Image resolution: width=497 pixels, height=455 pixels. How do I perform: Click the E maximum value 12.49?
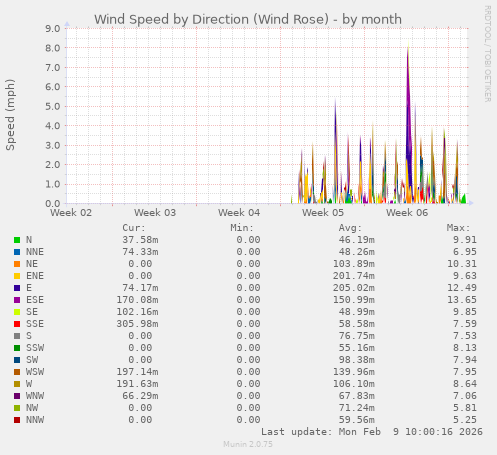coord(462,288)
